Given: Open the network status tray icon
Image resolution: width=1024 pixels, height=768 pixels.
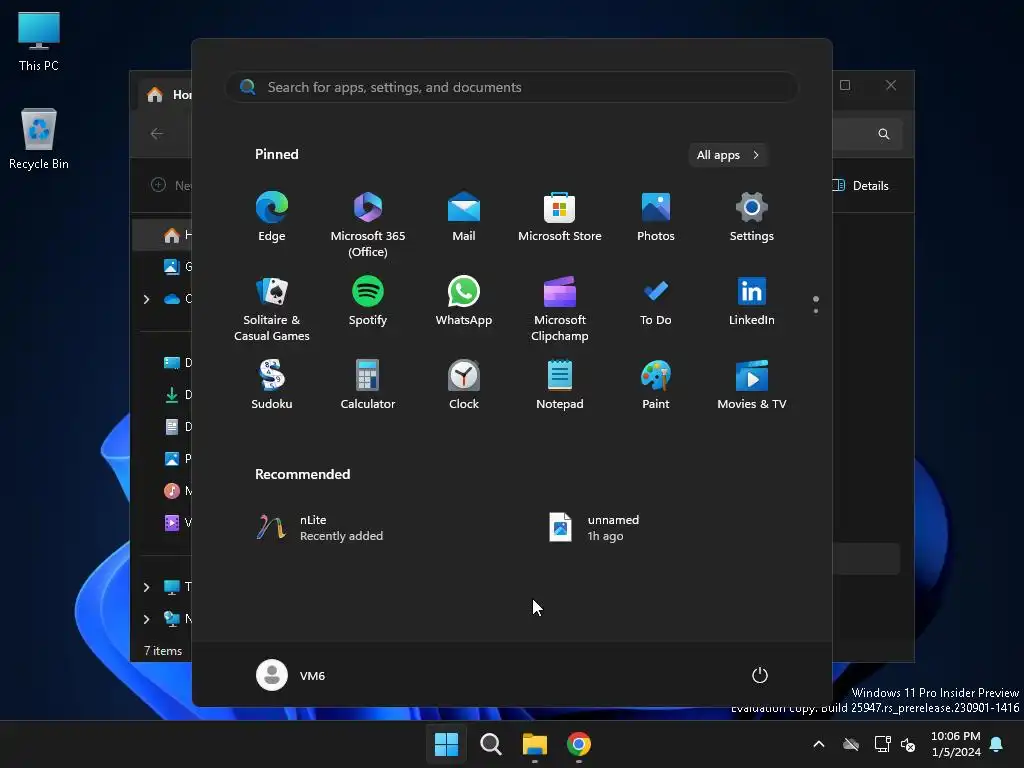Looking at the screenshot, I should tap(882, 744).
